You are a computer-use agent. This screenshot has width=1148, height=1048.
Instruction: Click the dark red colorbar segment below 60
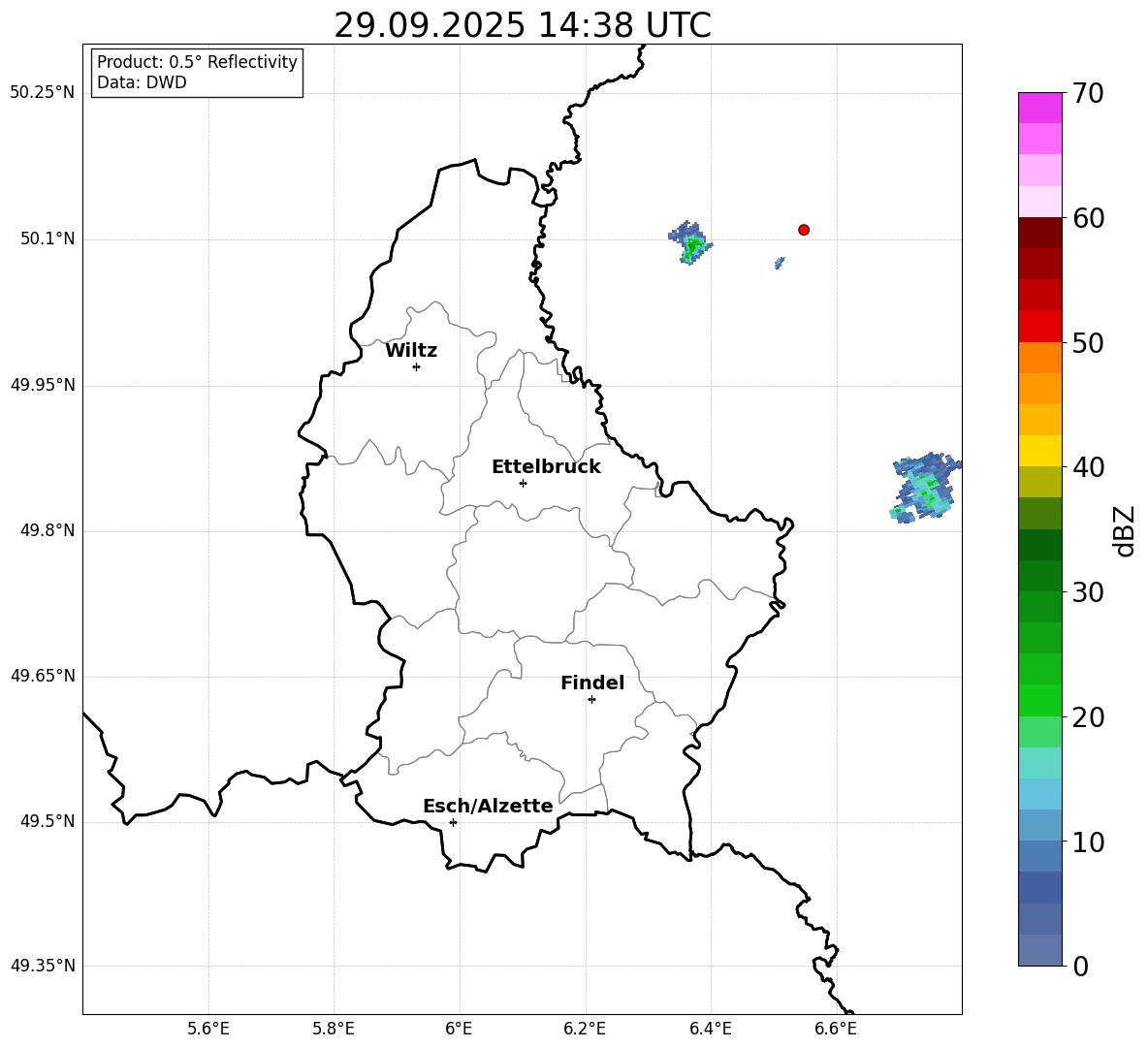click(1039, 233)
